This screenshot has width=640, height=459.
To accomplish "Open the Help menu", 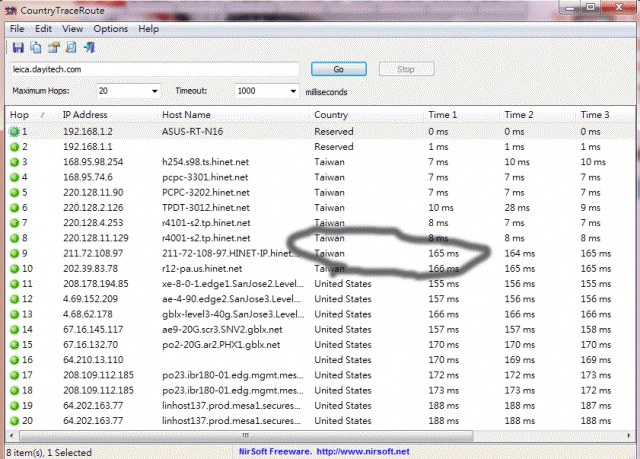I will click(x=149, y=29).
